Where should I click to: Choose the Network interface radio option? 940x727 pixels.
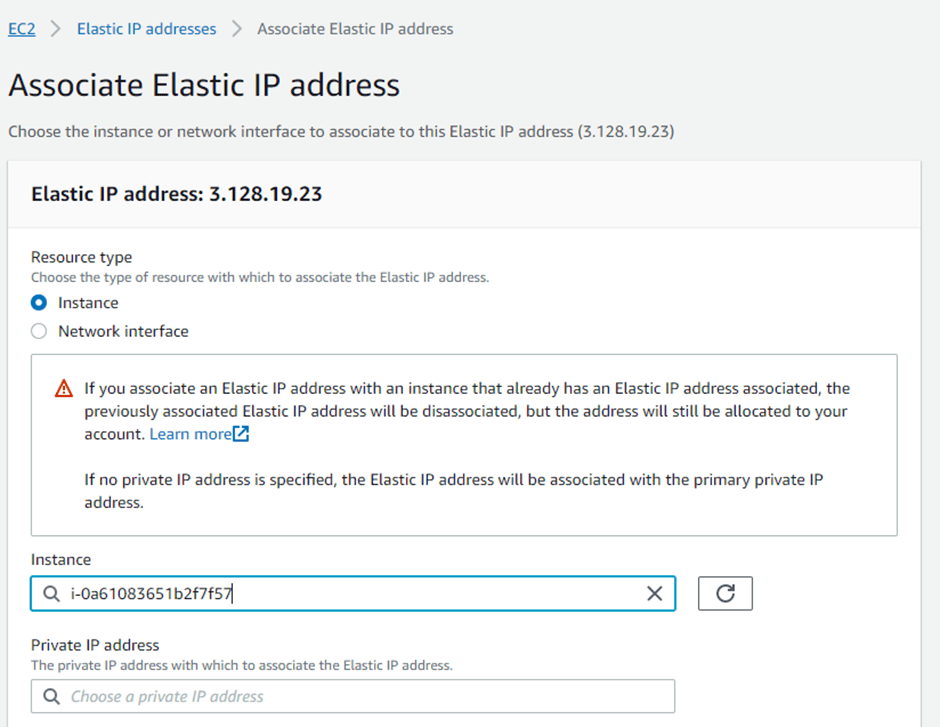(40, 331)
